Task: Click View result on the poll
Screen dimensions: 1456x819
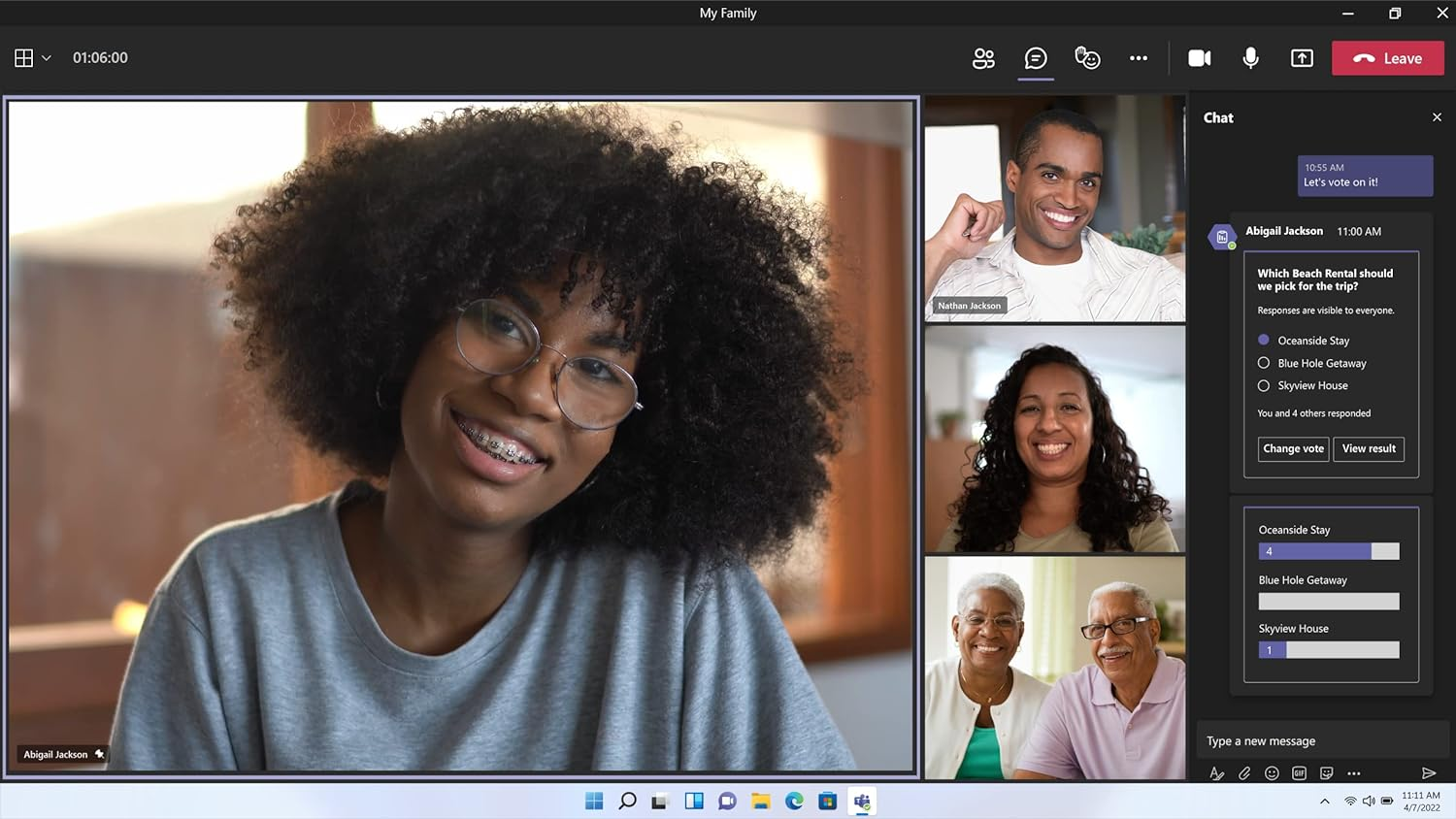Action: coord(1369,448)
